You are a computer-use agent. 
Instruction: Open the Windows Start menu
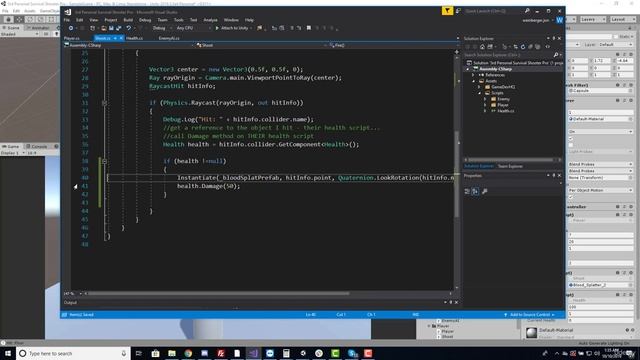8,353
